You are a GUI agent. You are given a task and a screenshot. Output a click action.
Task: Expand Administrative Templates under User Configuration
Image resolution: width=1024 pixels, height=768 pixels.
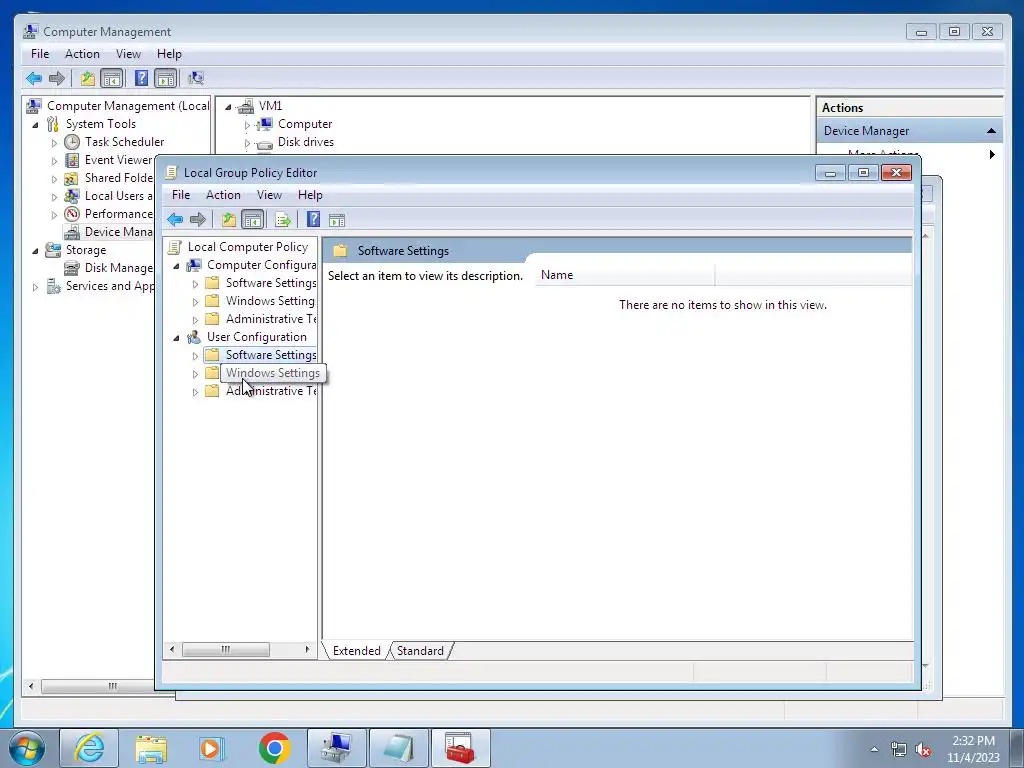pyautogui.click(x=195, y=392)
